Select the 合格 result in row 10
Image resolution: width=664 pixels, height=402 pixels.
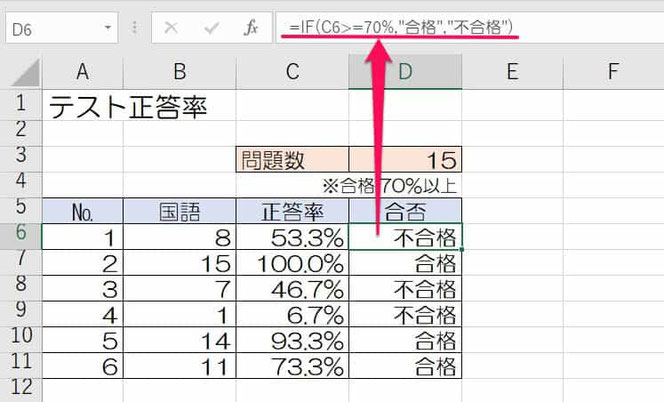(x=405, y=340)
